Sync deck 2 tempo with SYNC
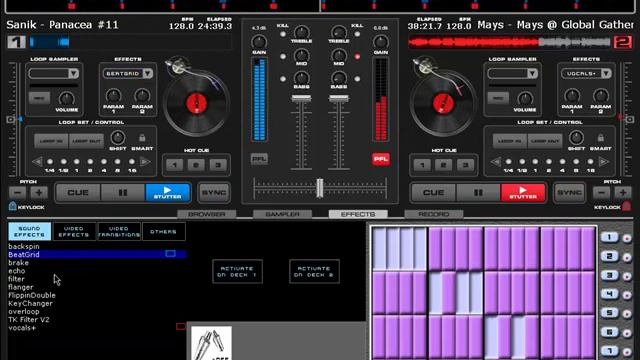This screenshot has width=640, height=360. pyautogui.click(x=569, y=193)
